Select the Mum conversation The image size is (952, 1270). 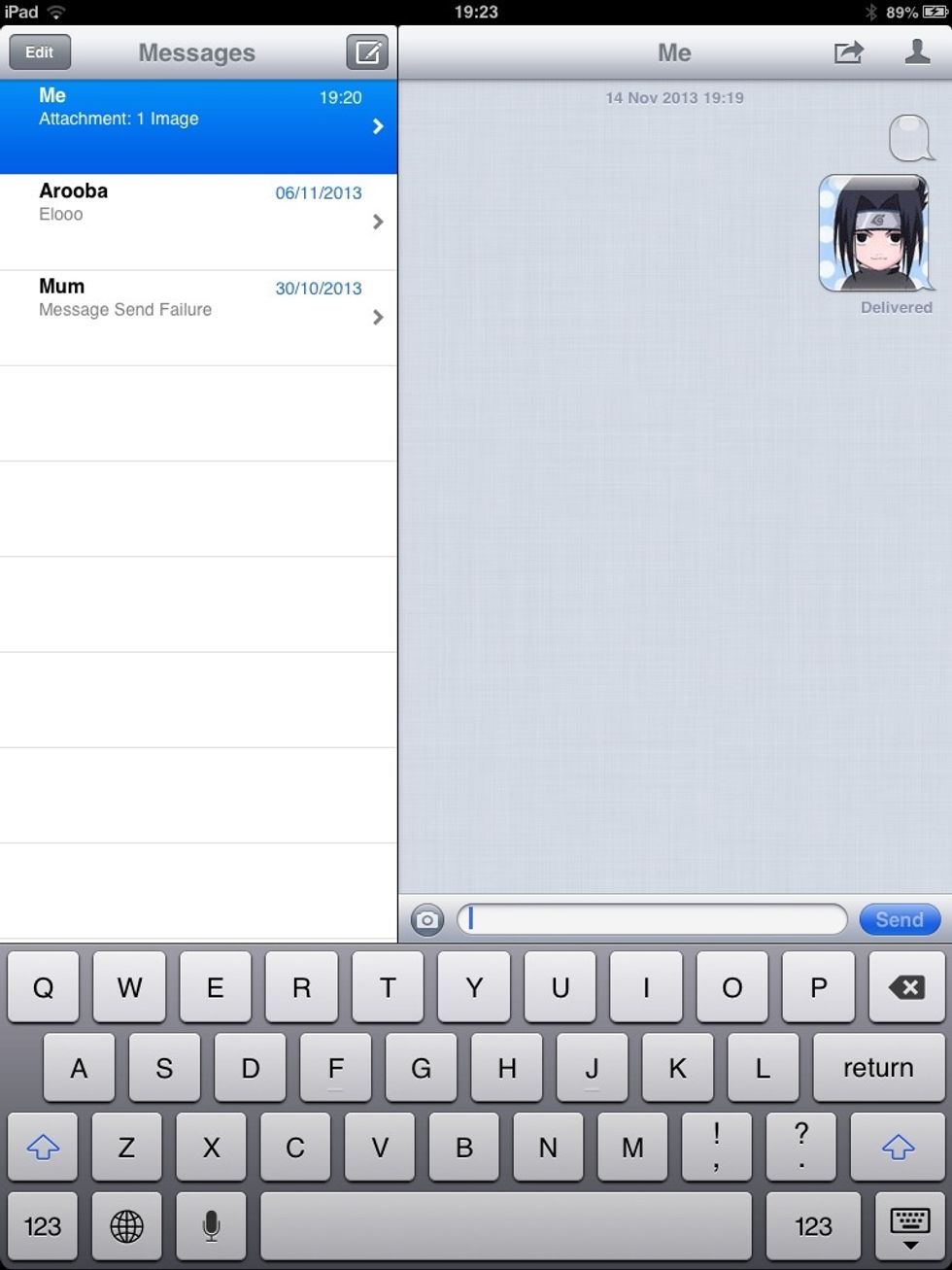click(x=198, y=318)
